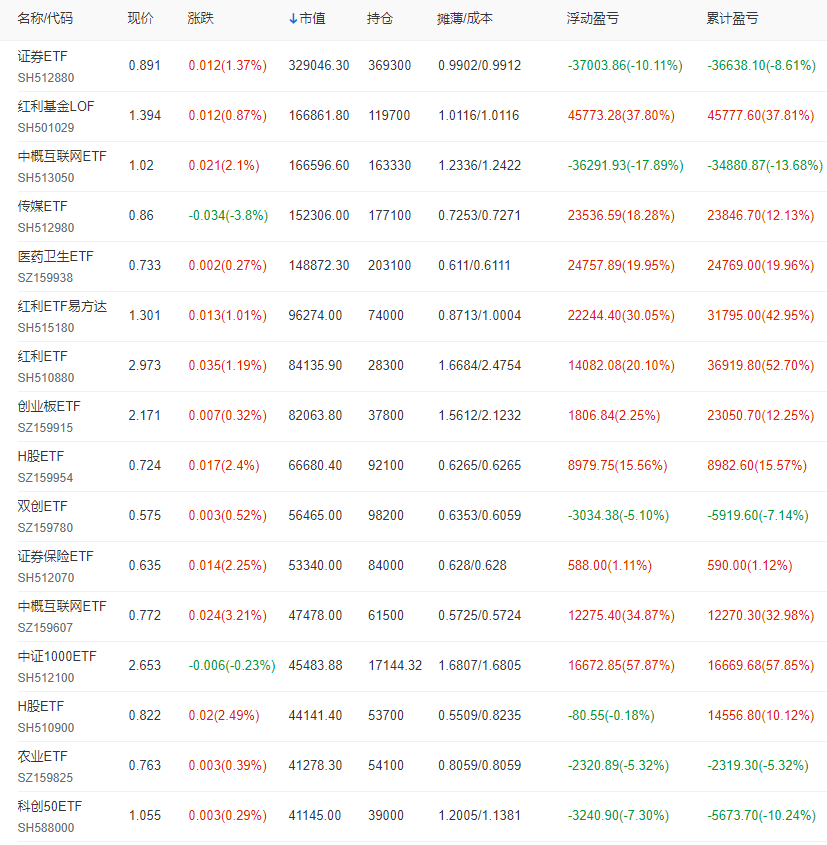This screenshot has height=845, width=827.
Task: Select floating loss -80.55(-0.18%)
Action: [611, 716]
